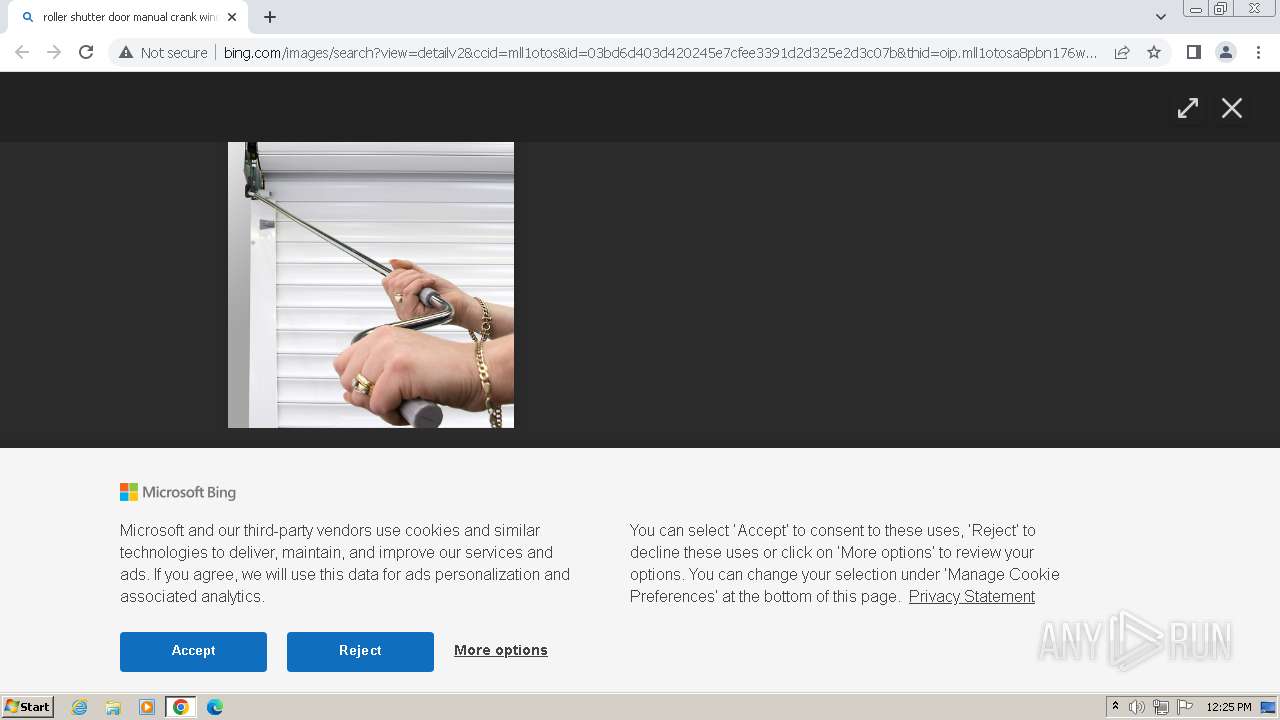The image size is (1280, 720).
Task: Click the browser back arrow
Action: (22, 52)
